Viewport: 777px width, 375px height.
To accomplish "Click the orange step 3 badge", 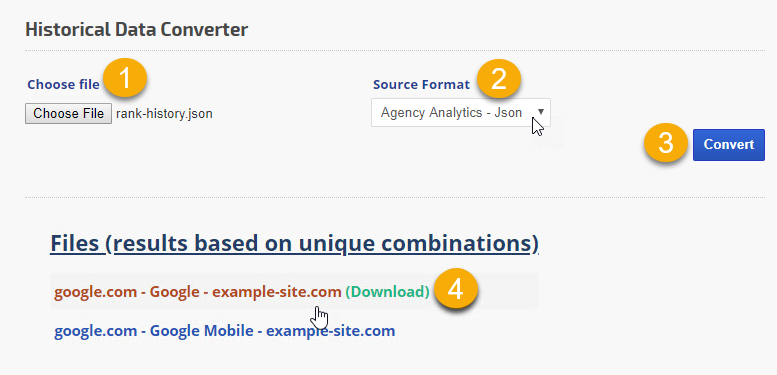I will coord(666,144).
